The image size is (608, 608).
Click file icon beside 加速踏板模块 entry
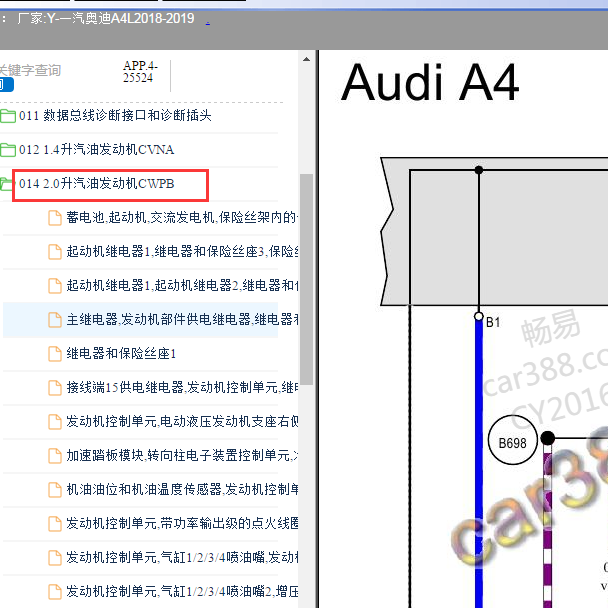(x=55, y=456)
